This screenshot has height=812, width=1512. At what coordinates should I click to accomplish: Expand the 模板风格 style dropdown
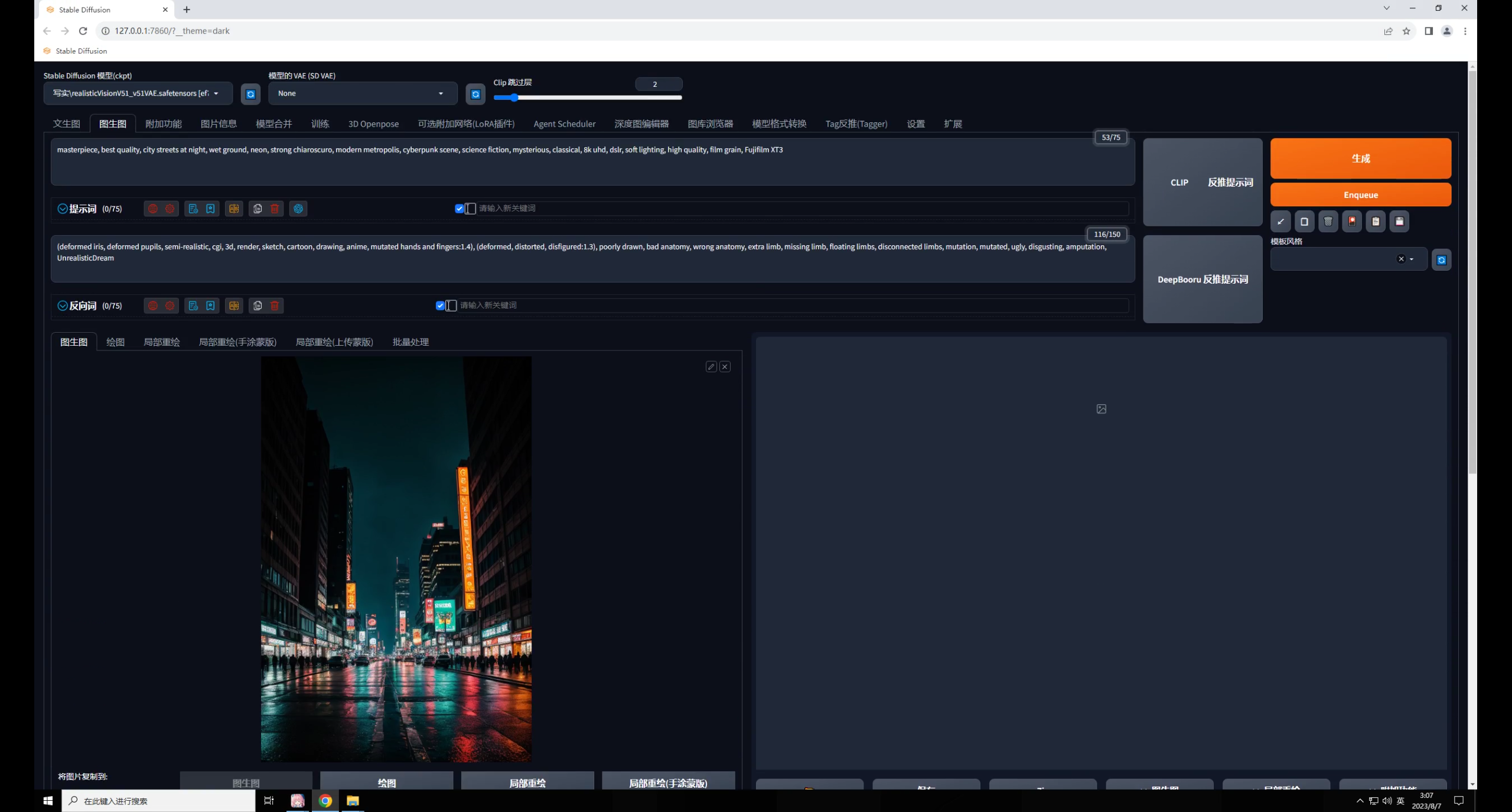click(x=1412, y=259)
